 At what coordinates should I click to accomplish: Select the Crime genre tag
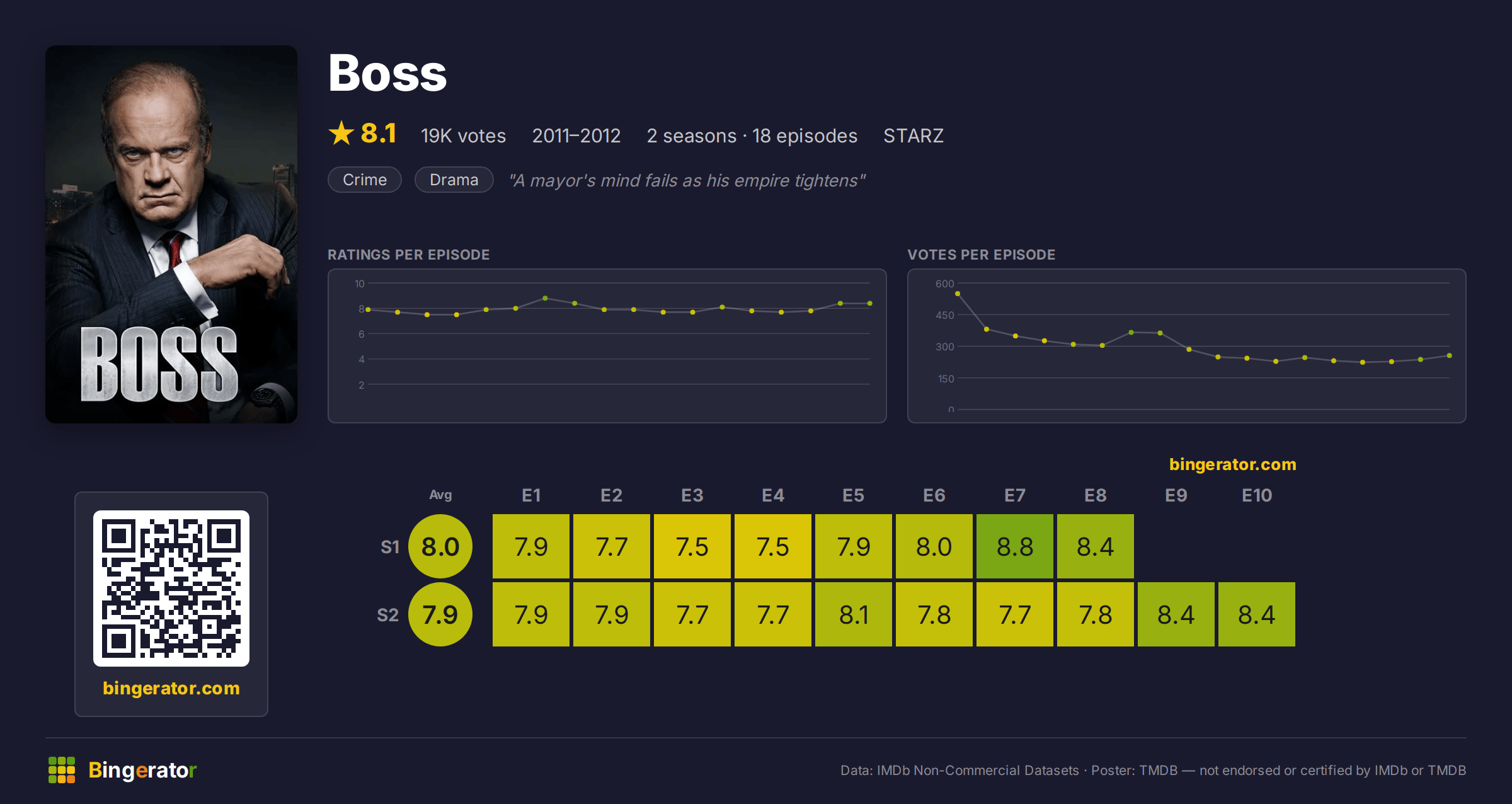[365, 180]
